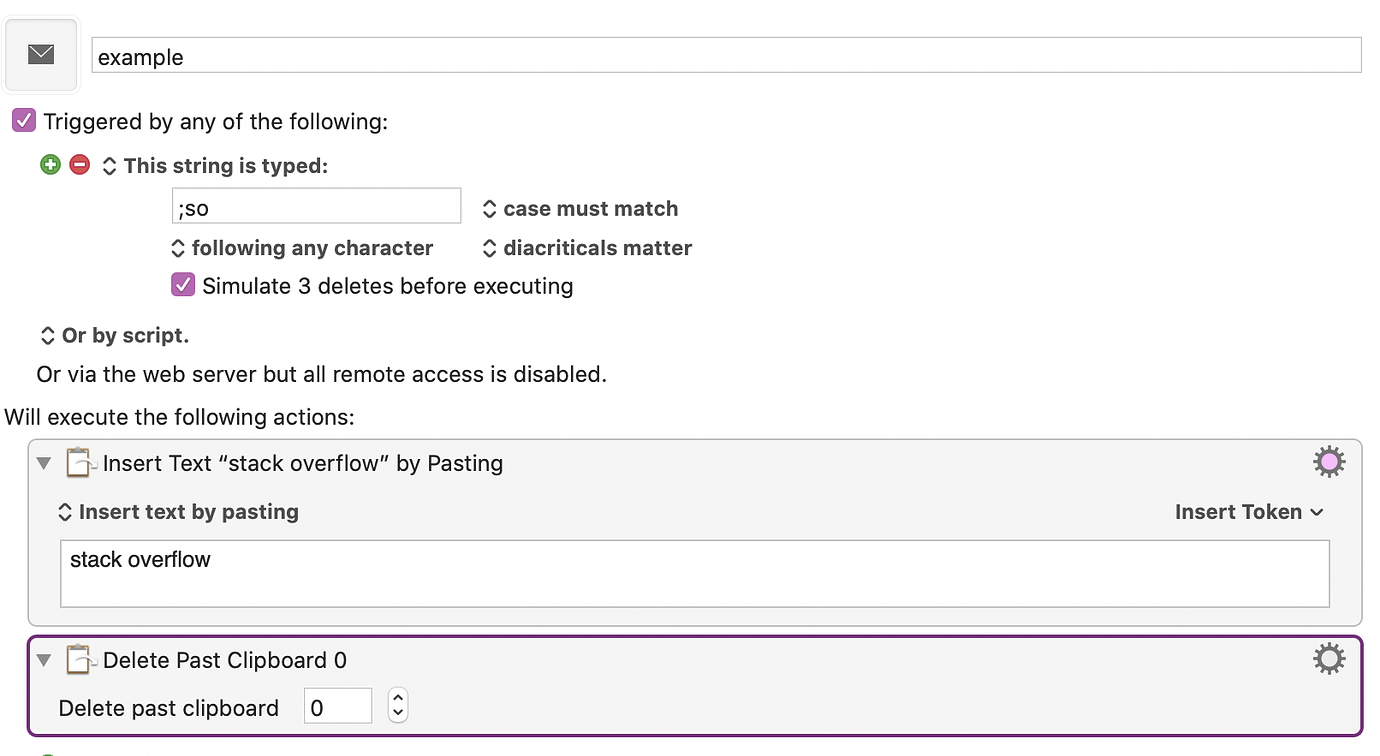
Task: Open the case must match dropdown
Action: [x=580, y=208]
